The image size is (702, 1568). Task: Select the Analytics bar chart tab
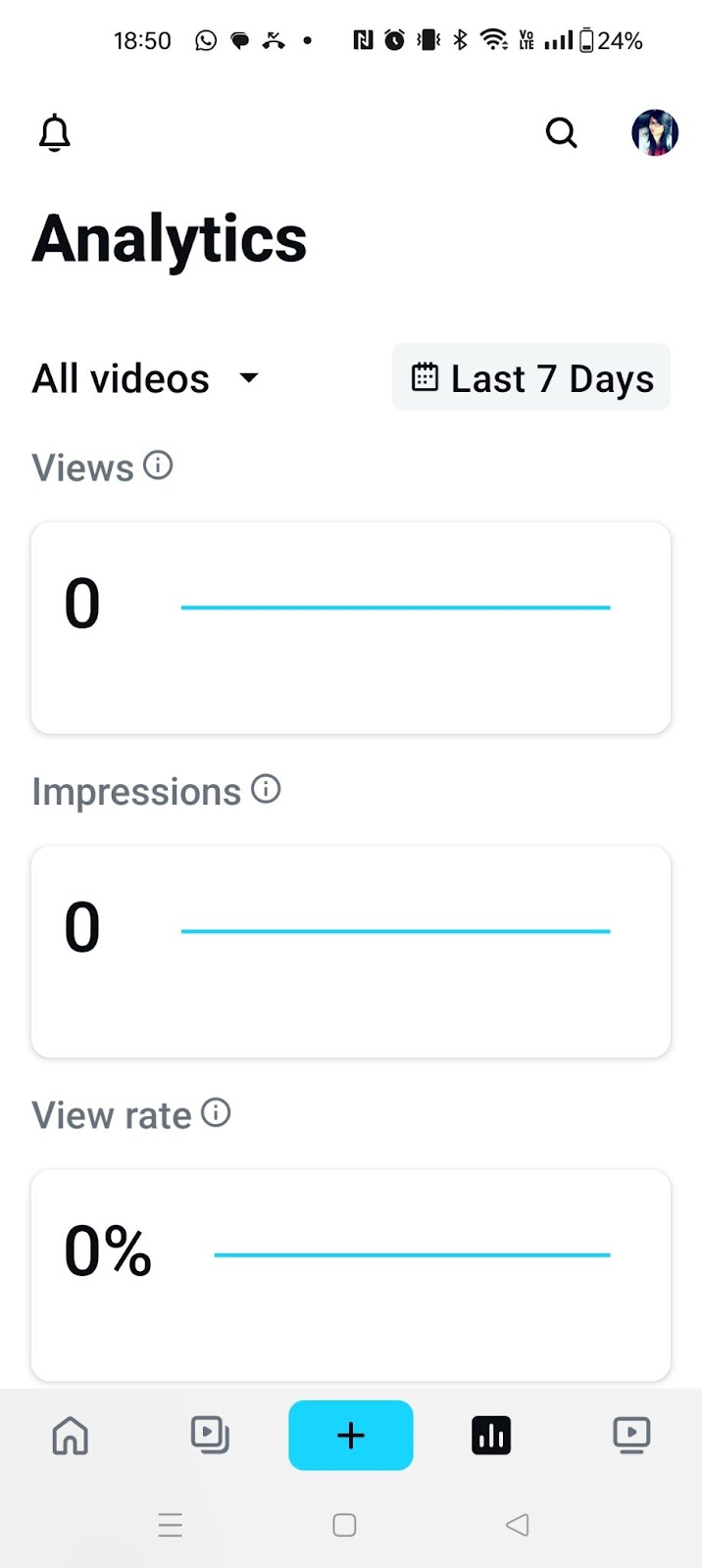[491, 1436]
